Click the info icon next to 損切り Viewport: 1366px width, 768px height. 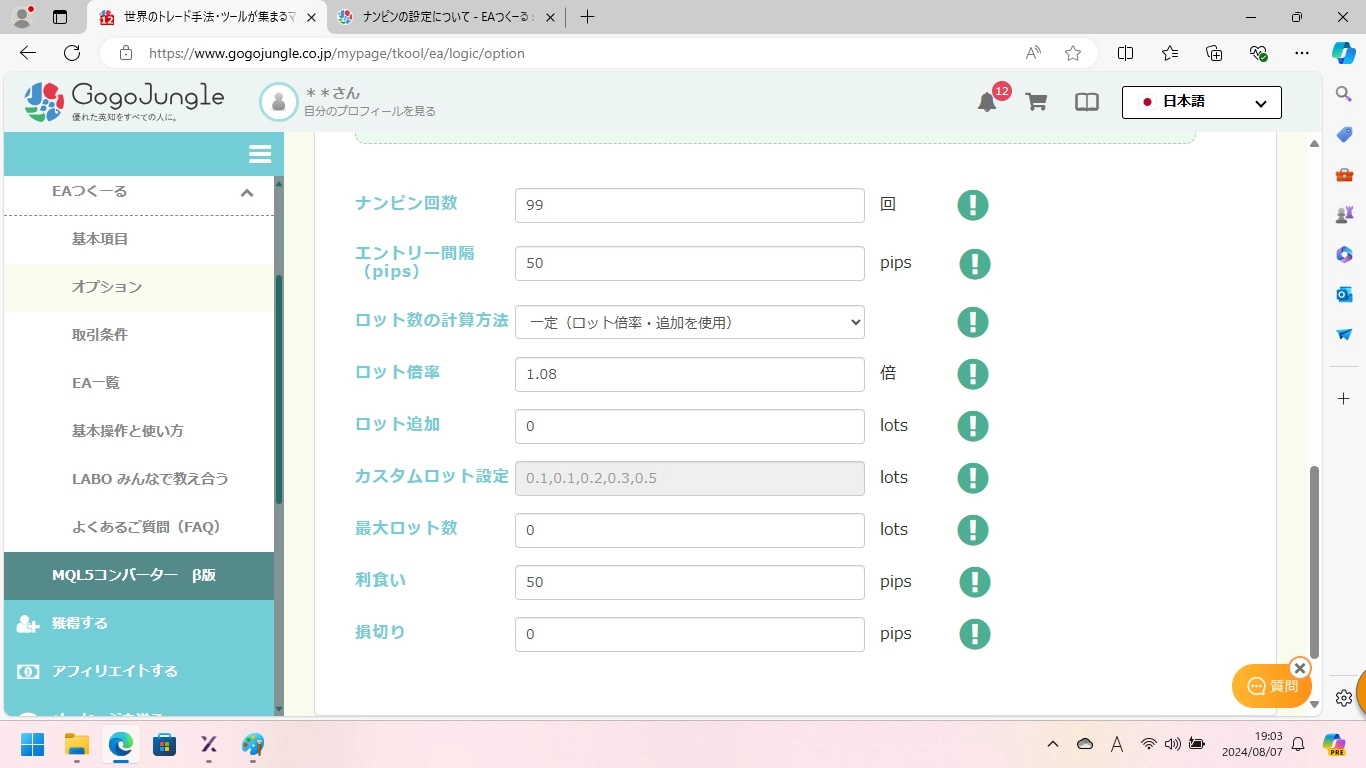pyautogui.click(x=974, y=633)
